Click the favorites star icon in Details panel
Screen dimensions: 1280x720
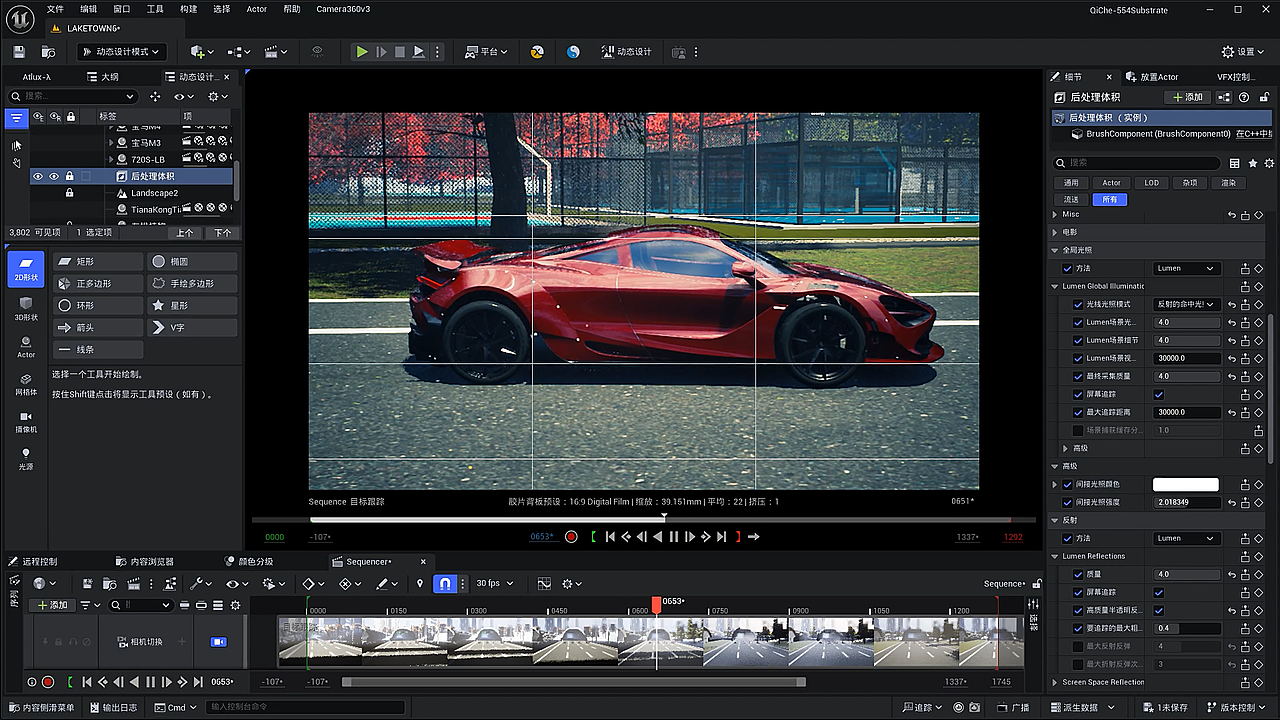1252,163
